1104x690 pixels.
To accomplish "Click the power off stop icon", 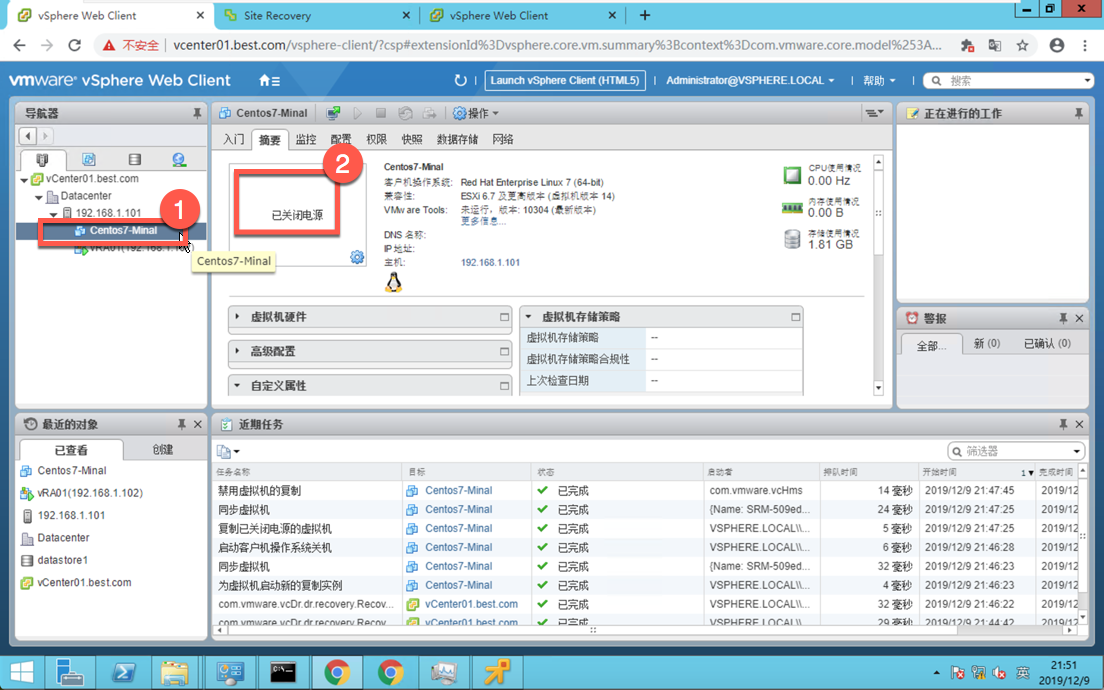I will 381,113.
